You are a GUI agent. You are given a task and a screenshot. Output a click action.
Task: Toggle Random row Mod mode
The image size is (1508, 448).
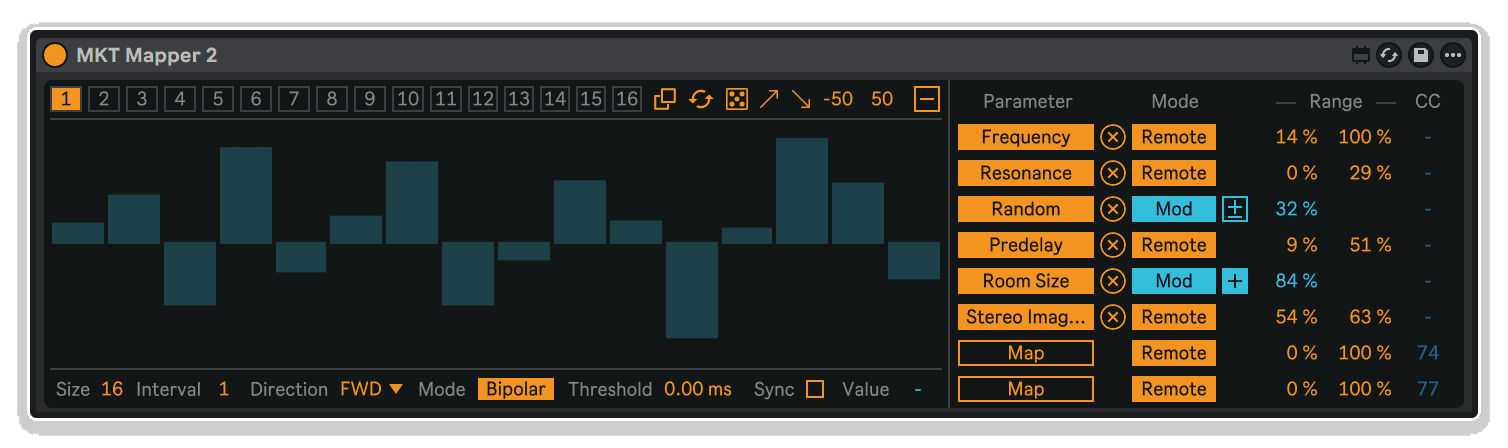1174,209
